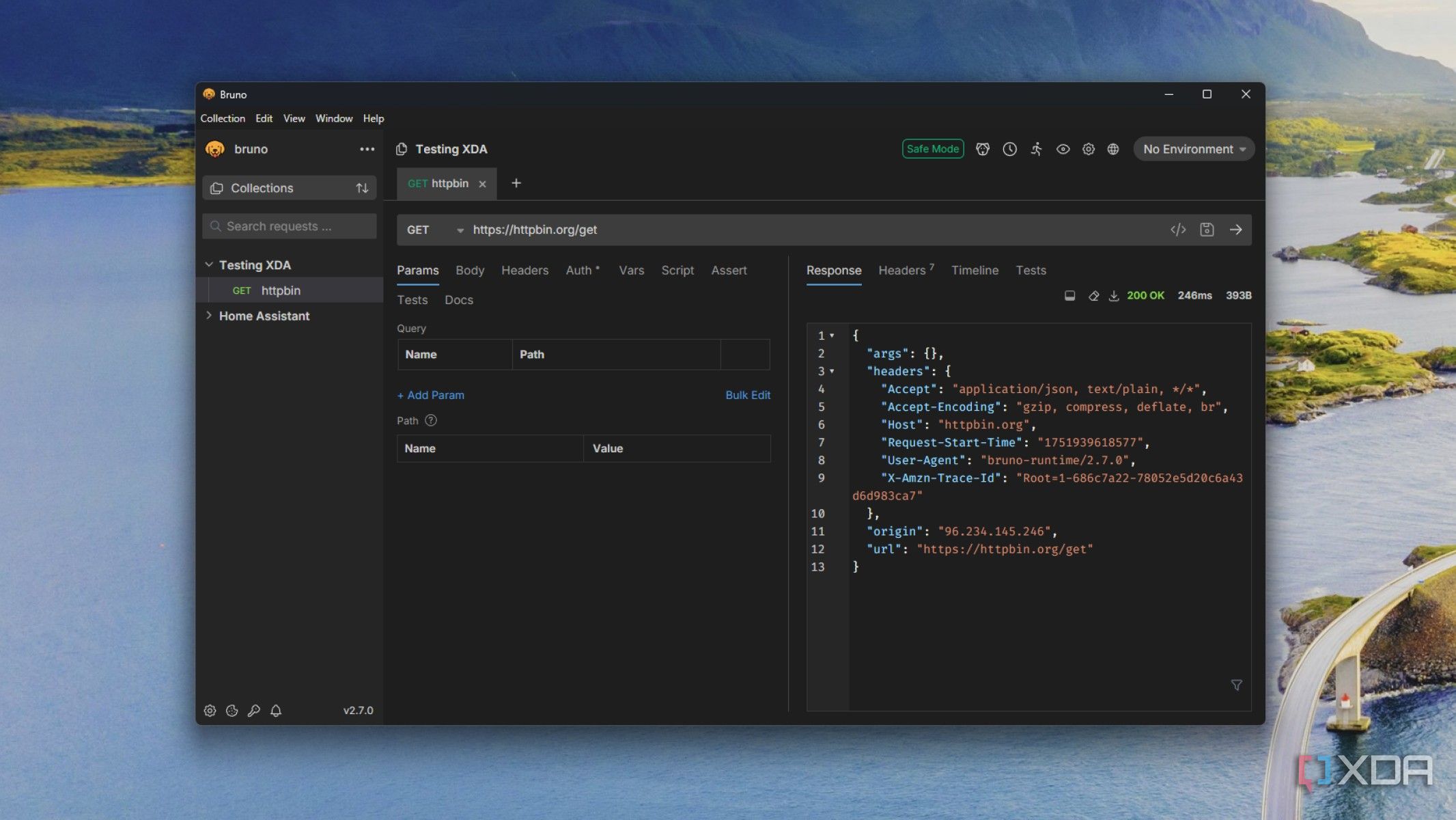This screenshot has width=1456, height=820.
Task: Open the runner icon in collection toolbar
Action: 1036,149
